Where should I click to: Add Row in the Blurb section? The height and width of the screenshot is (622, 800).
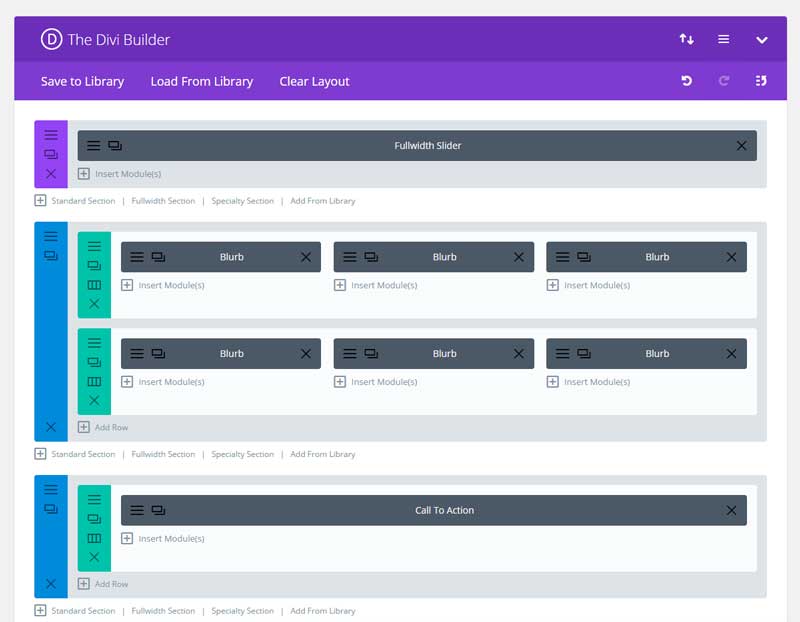pos(103,427)
